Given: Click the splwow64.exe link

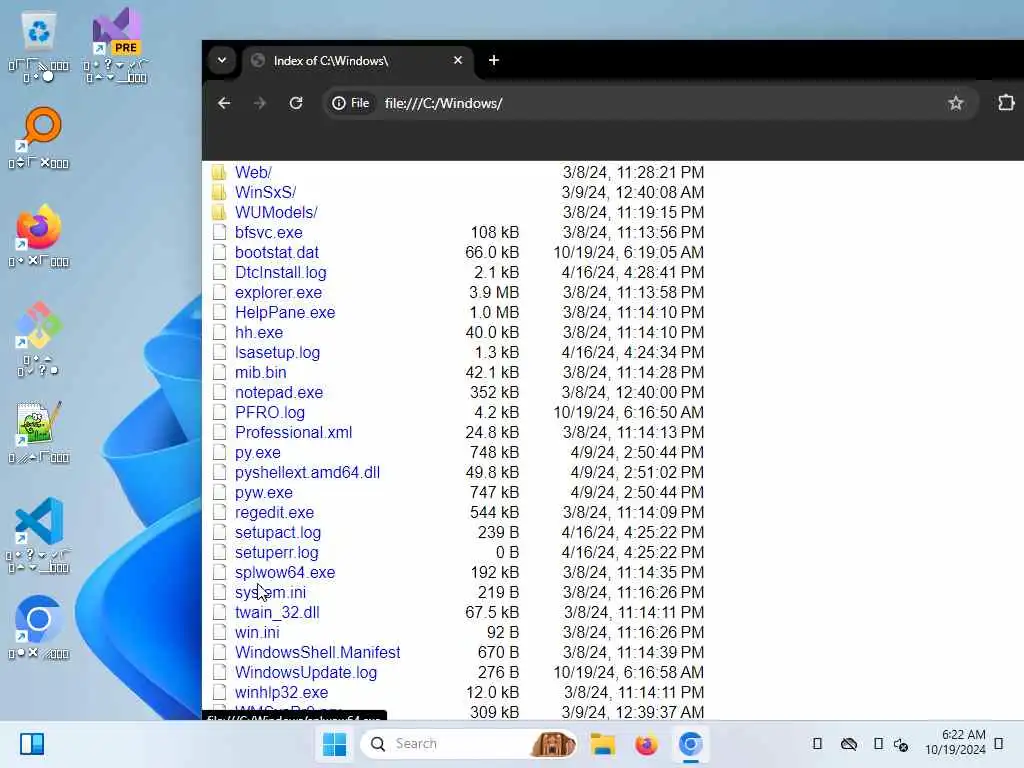Looking at the screenshot, I should (x=285, y=573).
